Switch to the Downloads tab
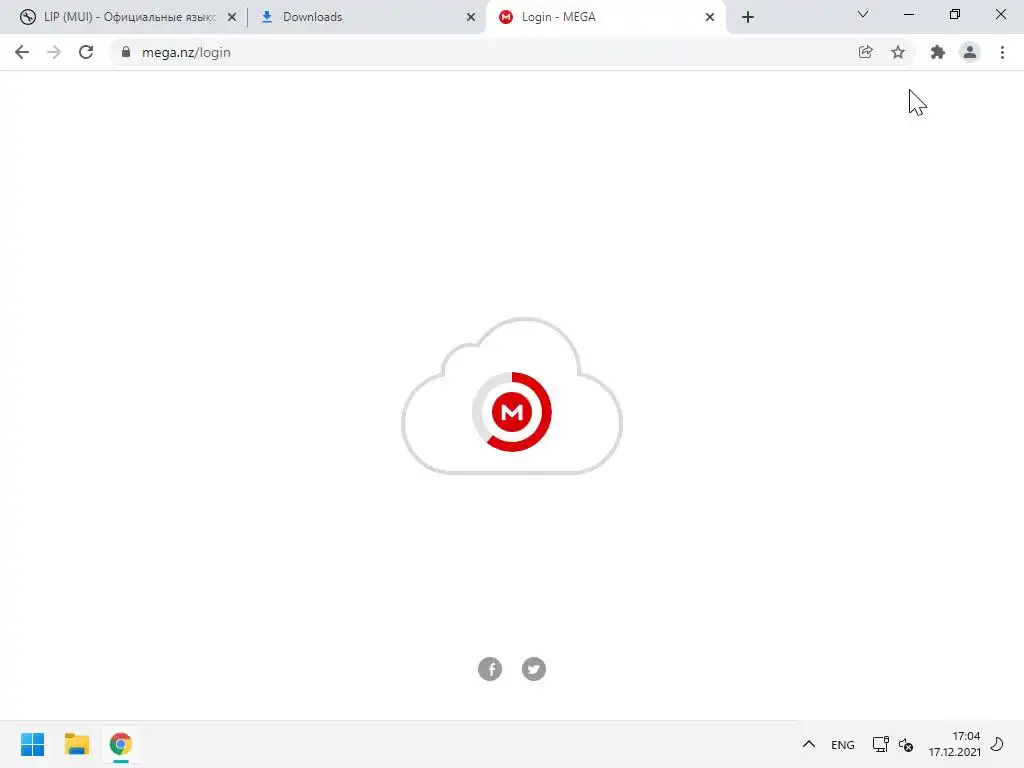 coord(366,17)
